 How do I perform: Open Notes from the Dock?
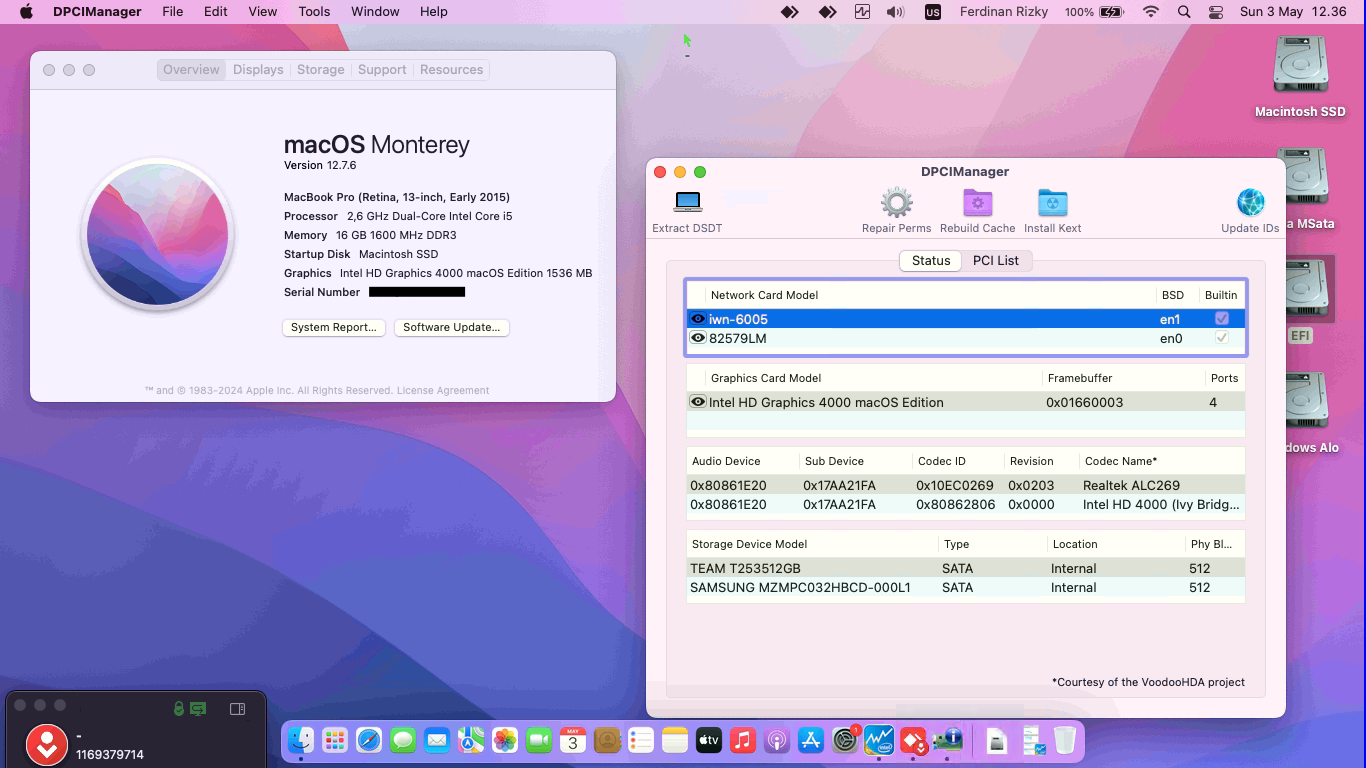(x=675, y=740)
